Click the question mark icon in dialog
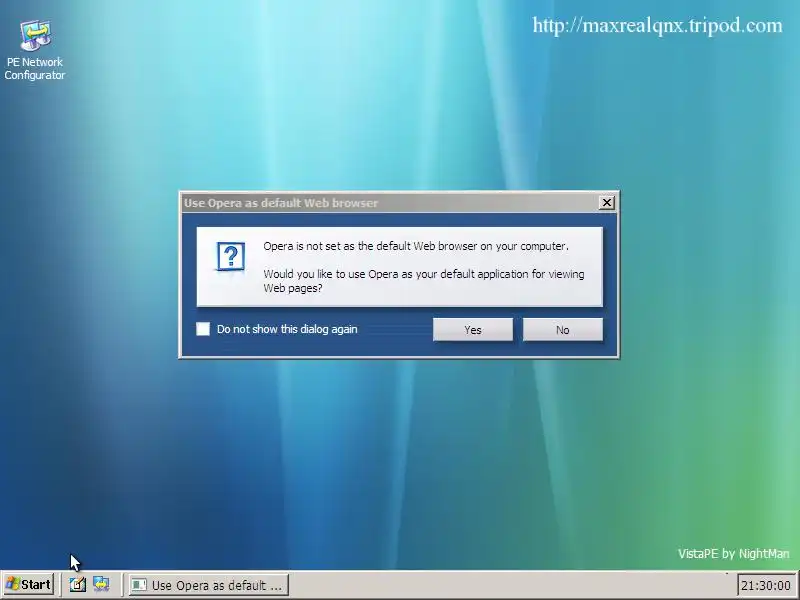Screen dimensions: 800x600 231,256
